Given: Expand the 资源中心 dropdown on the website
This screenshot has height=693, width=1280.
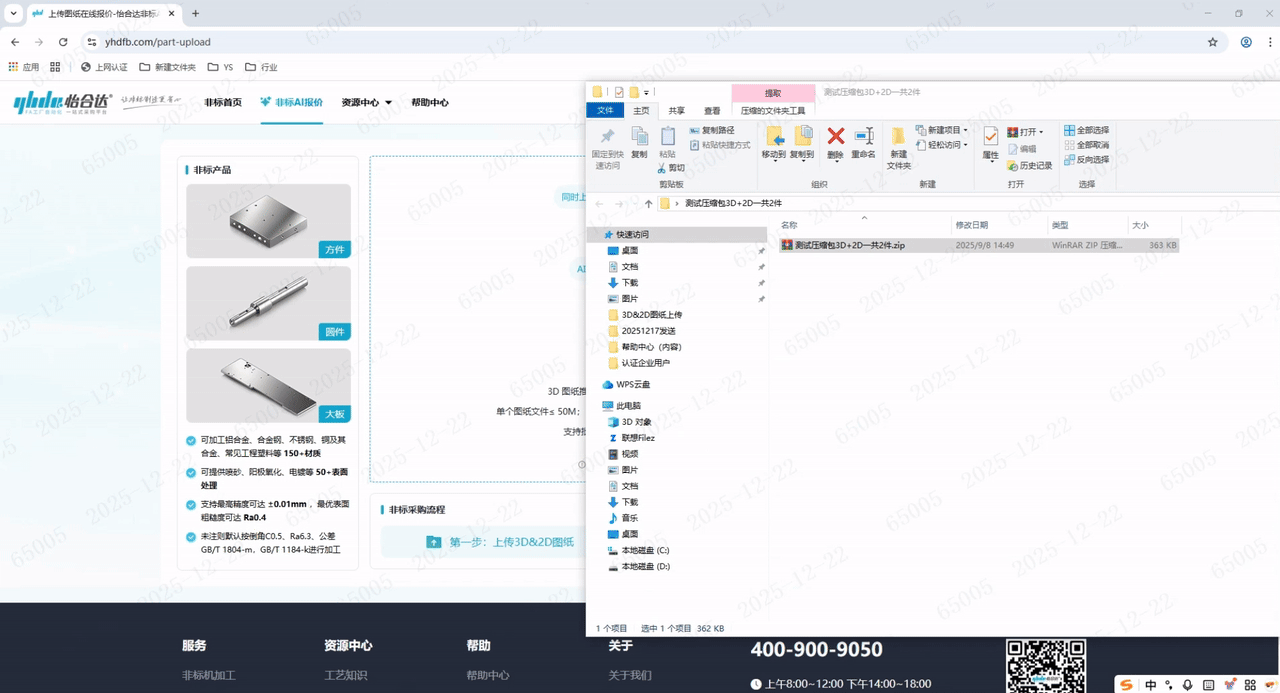Looking at the screenshot, I should click(366, 102).
